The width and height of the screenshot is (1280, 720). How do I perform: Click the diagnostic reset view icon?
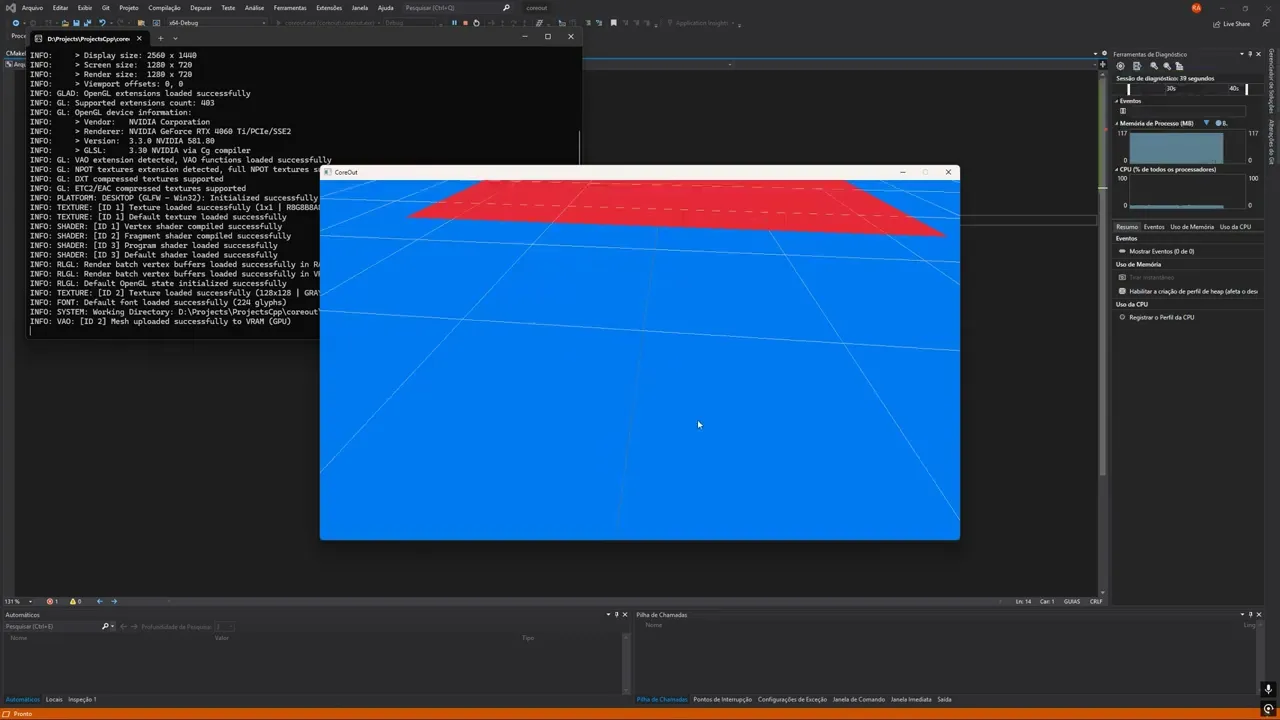(x=1180, y=66)
